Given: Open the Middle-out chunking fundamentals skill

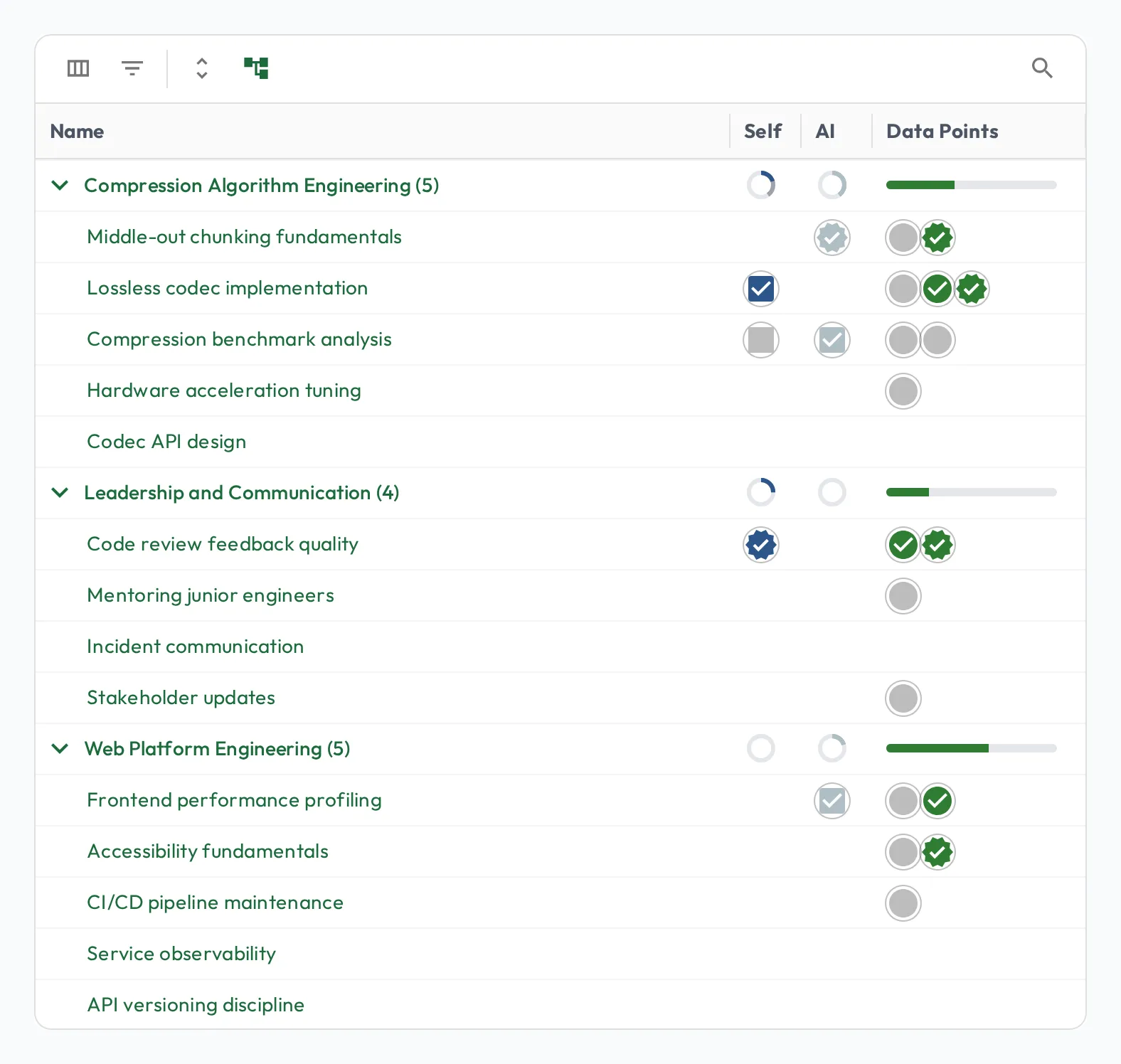Looking at the screenshot, I should click(x=244, y=237).
